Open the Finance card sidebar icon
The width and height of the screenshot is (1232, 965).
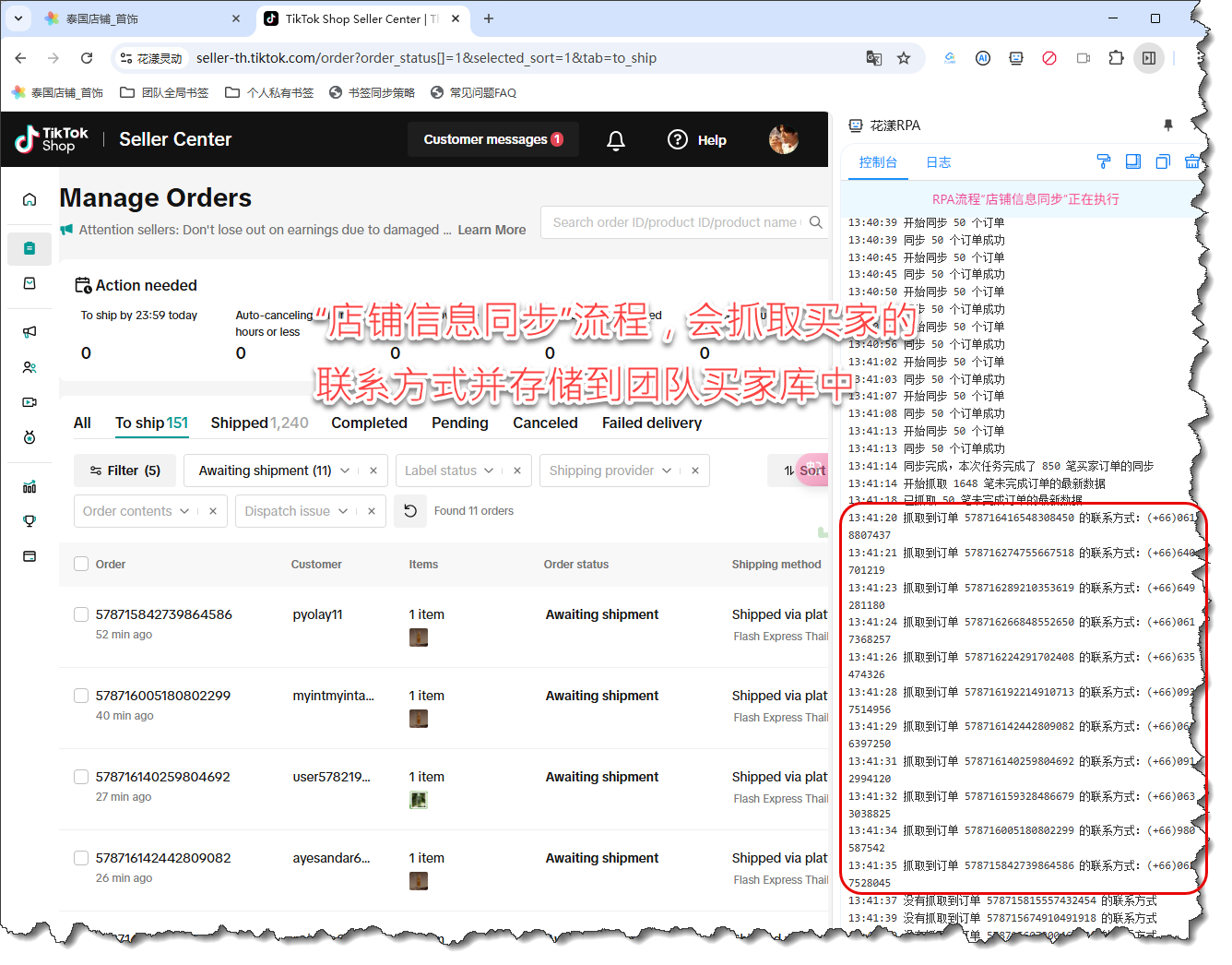pyautogui.click(x=30, y=556)
